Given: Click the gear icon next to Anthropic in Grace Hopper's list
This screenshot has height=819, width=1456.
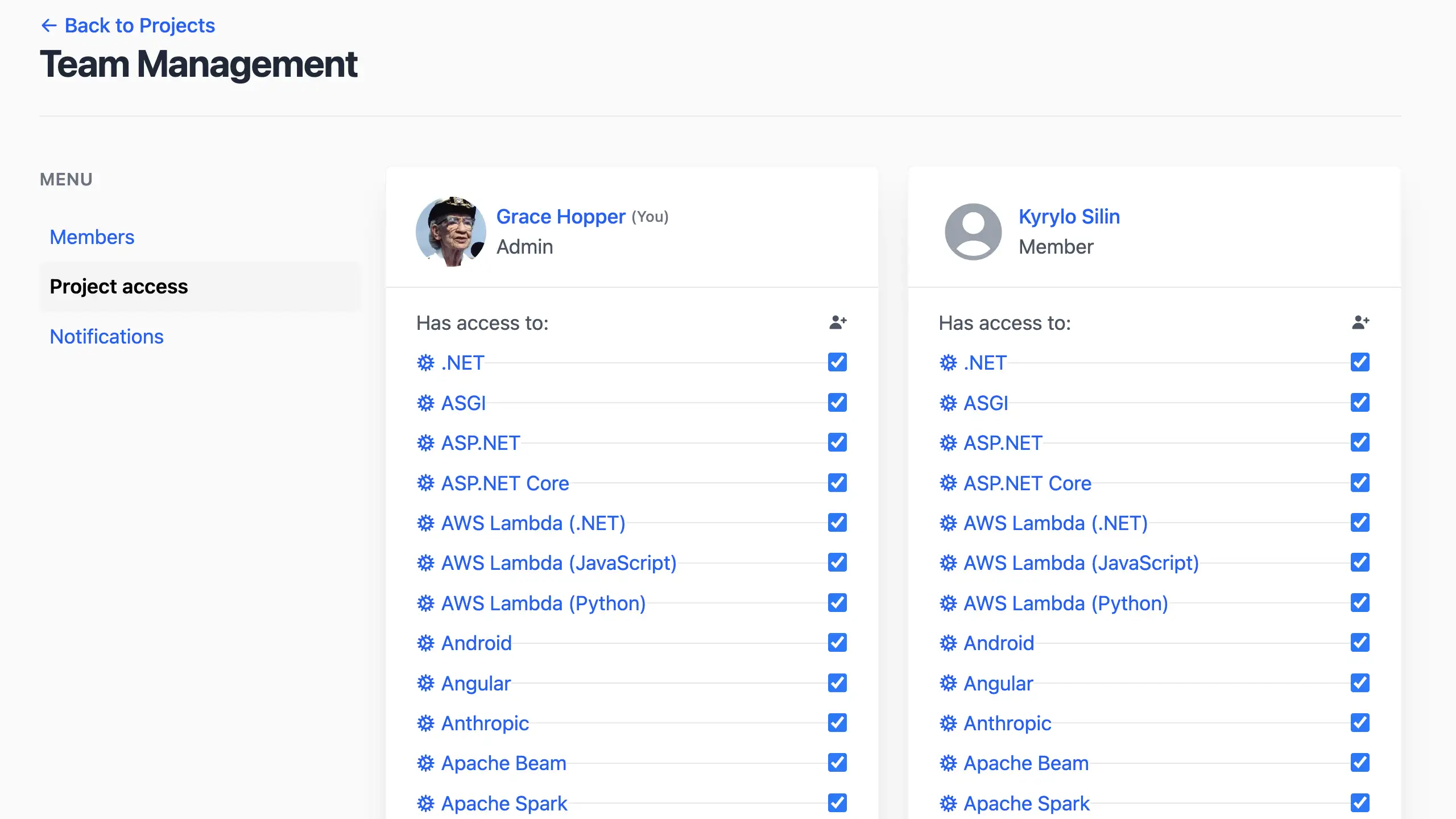Looking at the screenshot, I should [x=425, y=723].
